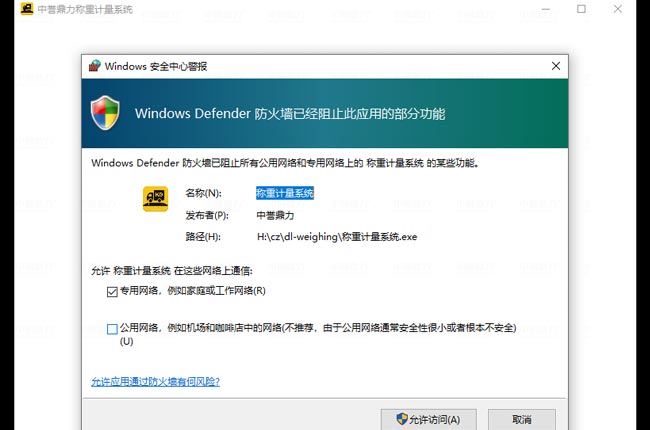Enable the public network checkbox 公用网络
Screen dimensions: 650x430
(112, 329)
